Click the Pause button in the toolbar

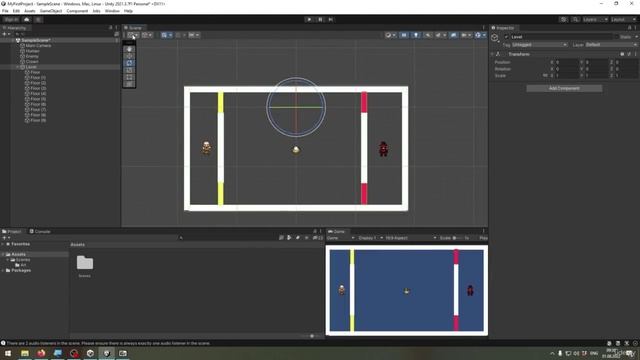[320, 19]
